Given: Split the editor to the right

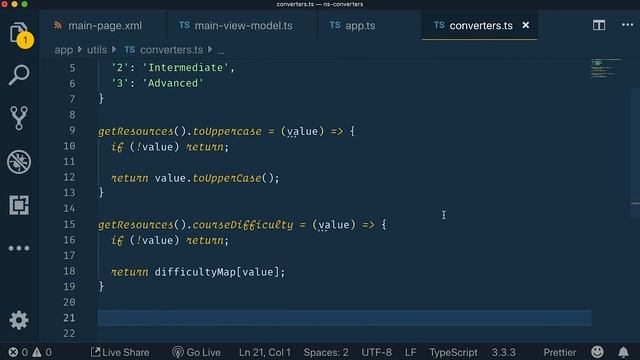Looking at the screenshot, I should tap(599, 25).
